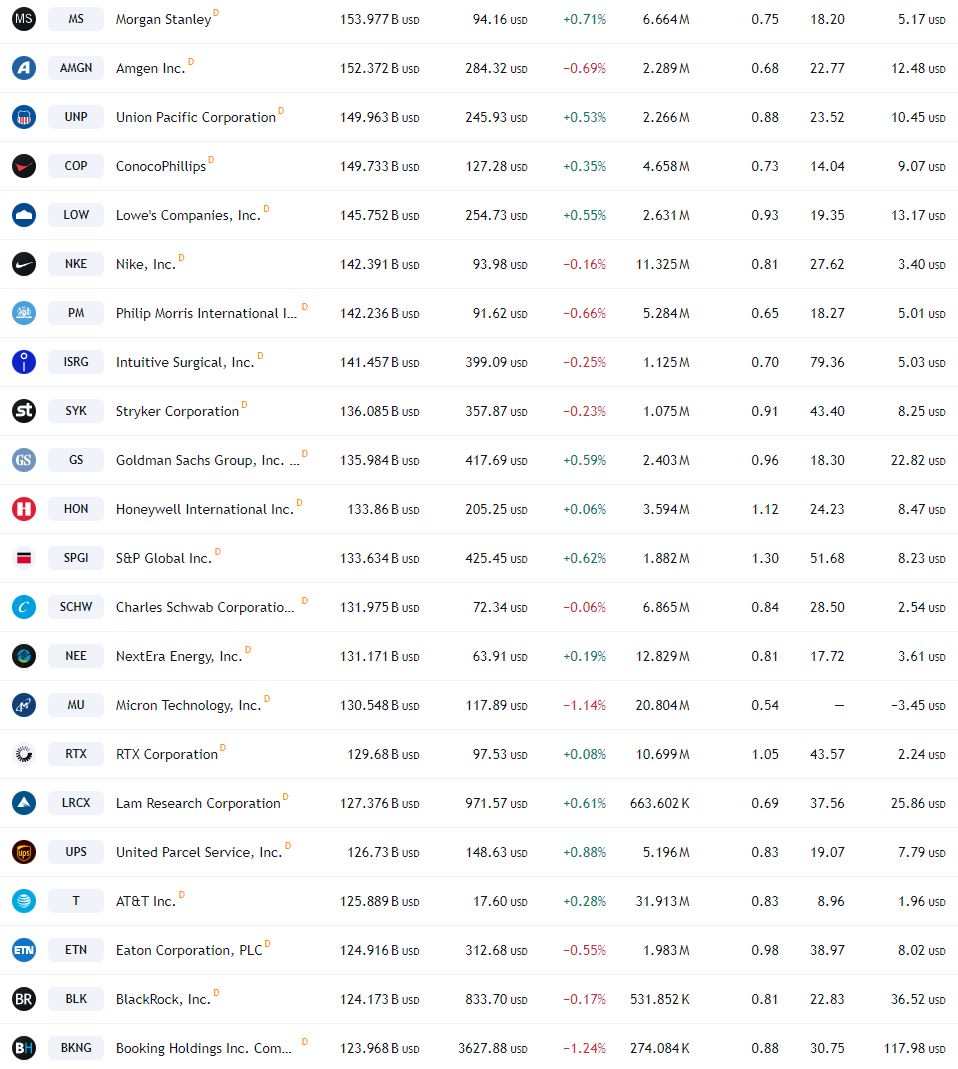Open the Micron Technology, Inc. link

(x=189, y=706)
